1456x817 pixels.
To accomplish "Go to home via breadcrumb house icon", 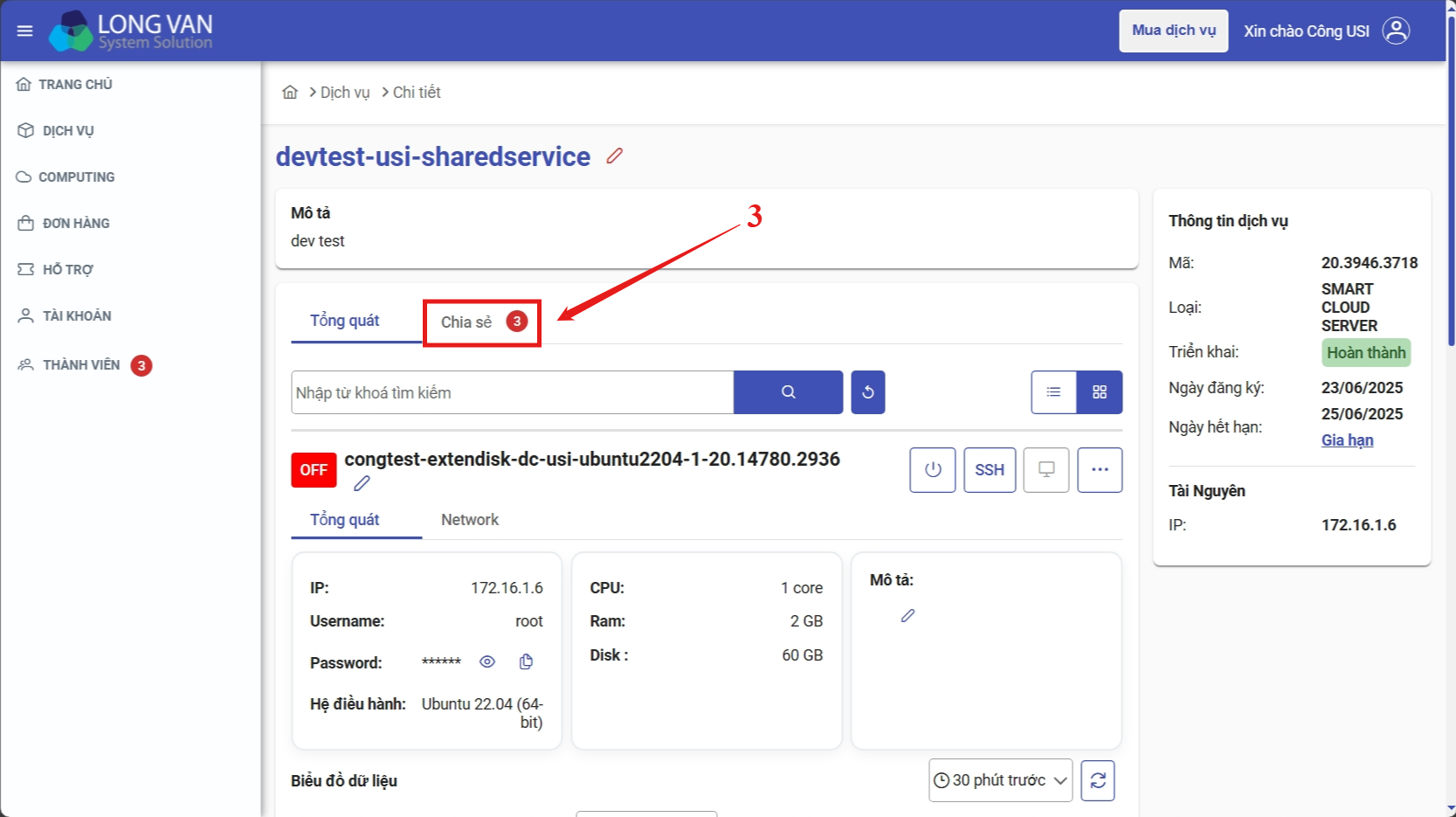I will coord(290,92).
